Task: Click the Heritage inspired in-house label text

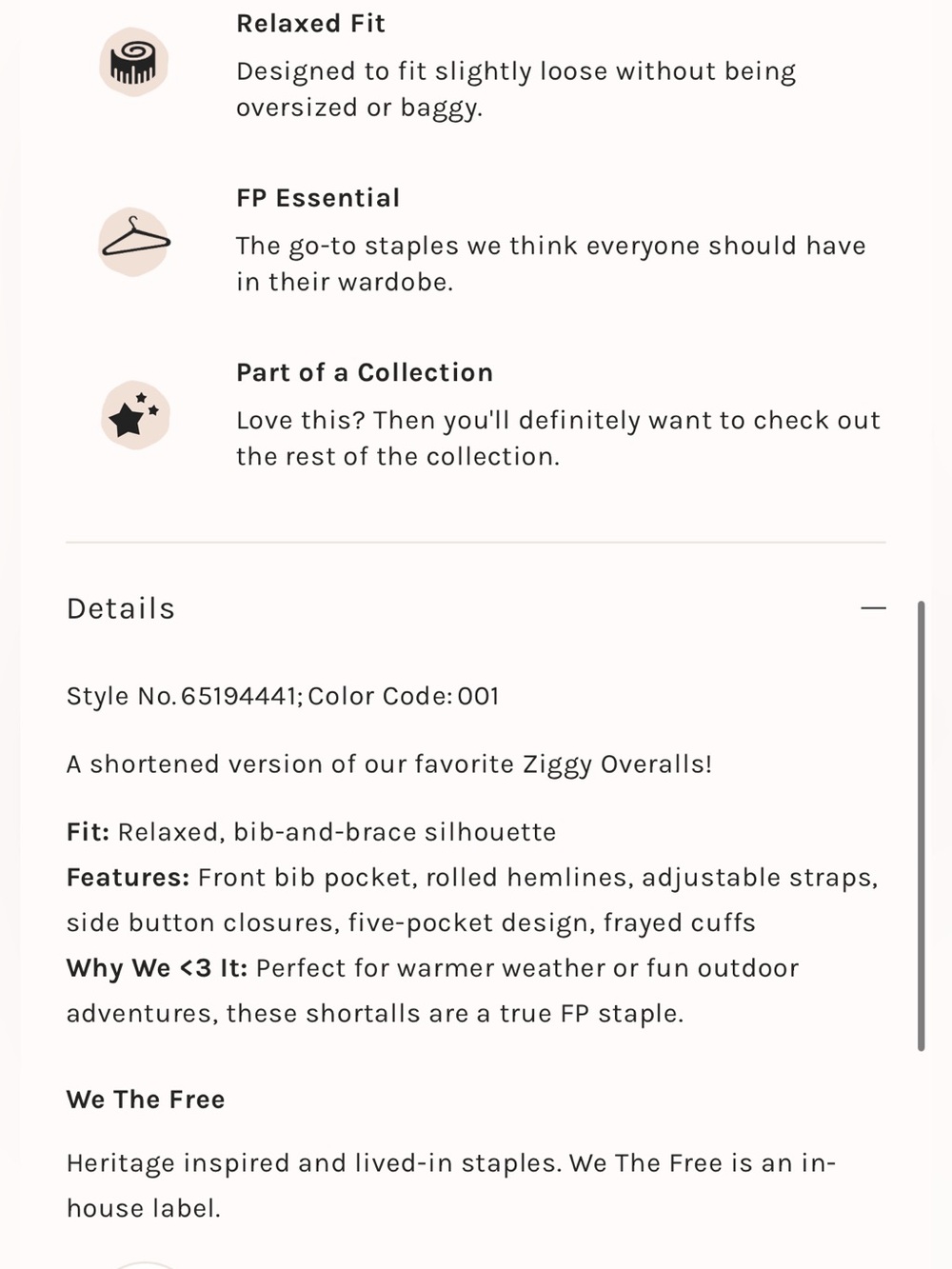Action: (x=451, y=1185)
